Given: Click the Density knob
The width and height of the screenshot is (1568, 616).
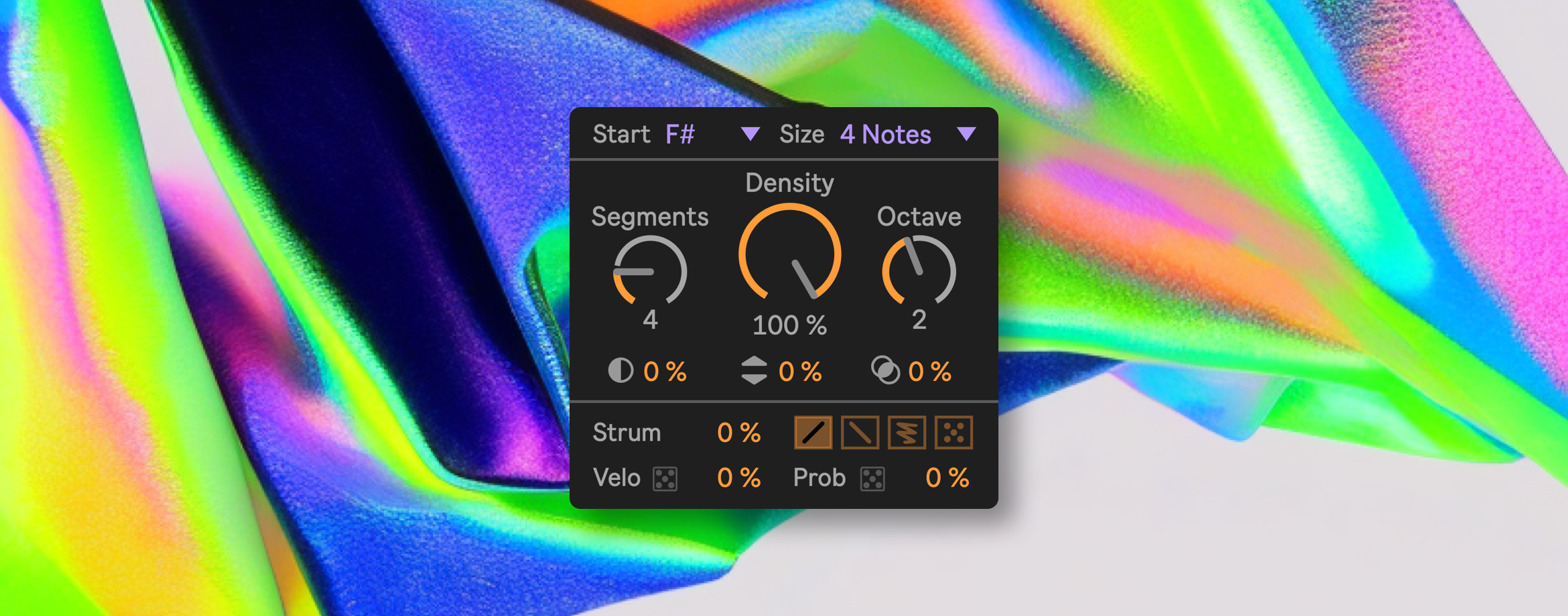Looking at the screenshot, I should pyautogui.click(x=789, y=254).
